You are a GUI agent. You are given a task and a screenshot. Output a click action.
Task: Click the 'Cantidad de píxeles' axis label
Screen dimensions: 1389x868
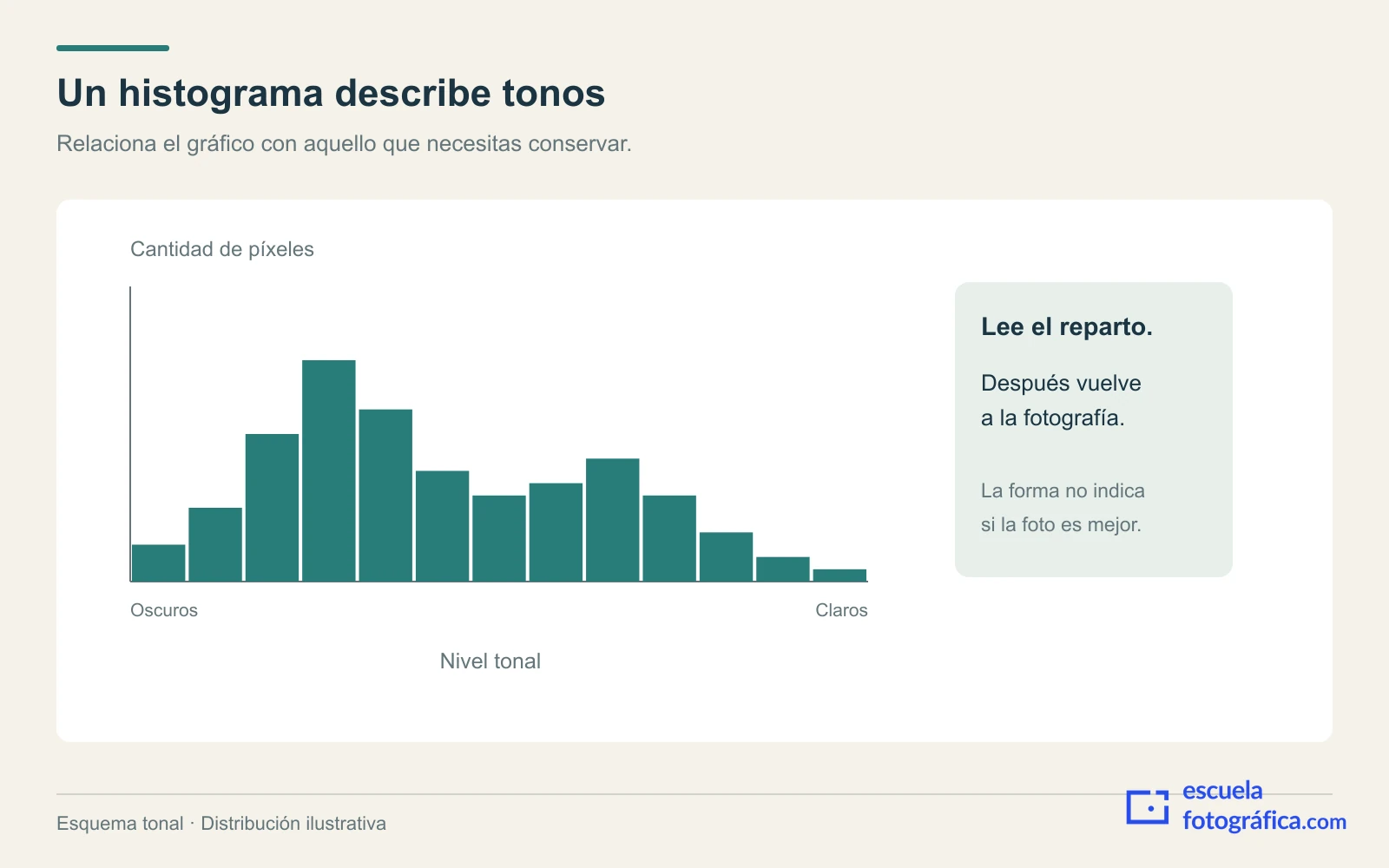click(x=222, y=249)
